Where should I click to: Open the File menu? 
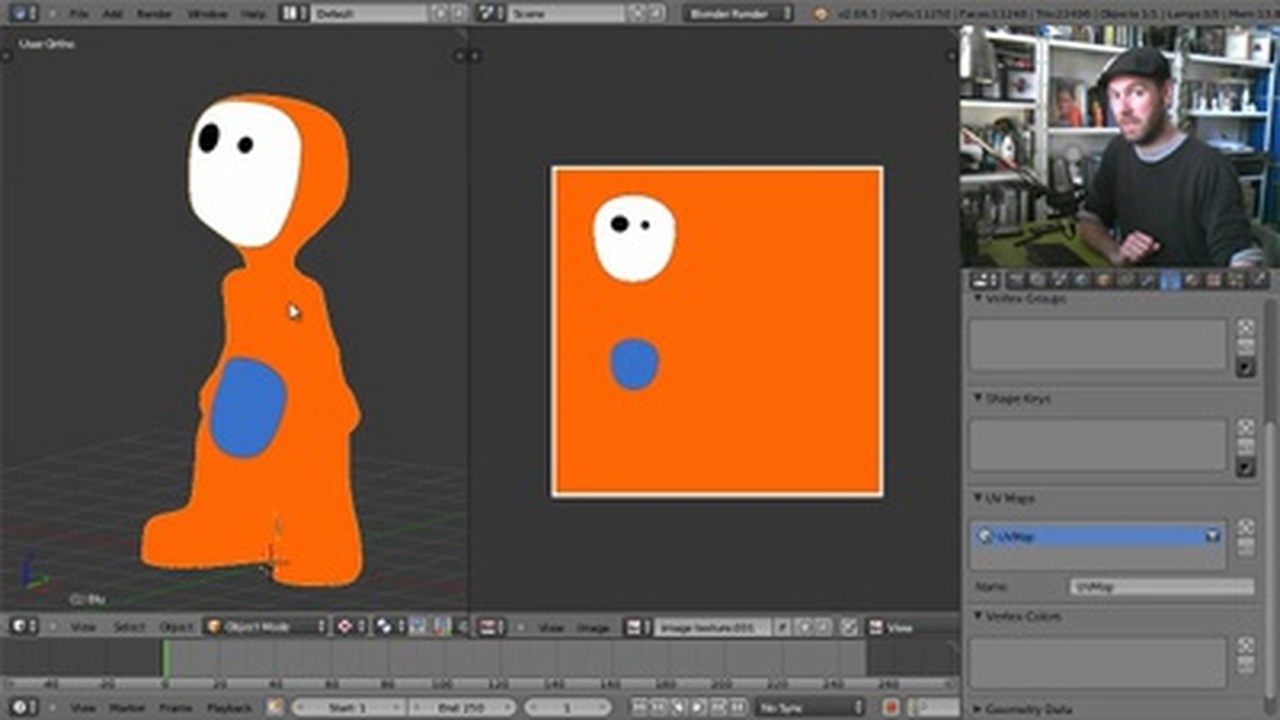[79, 14]
